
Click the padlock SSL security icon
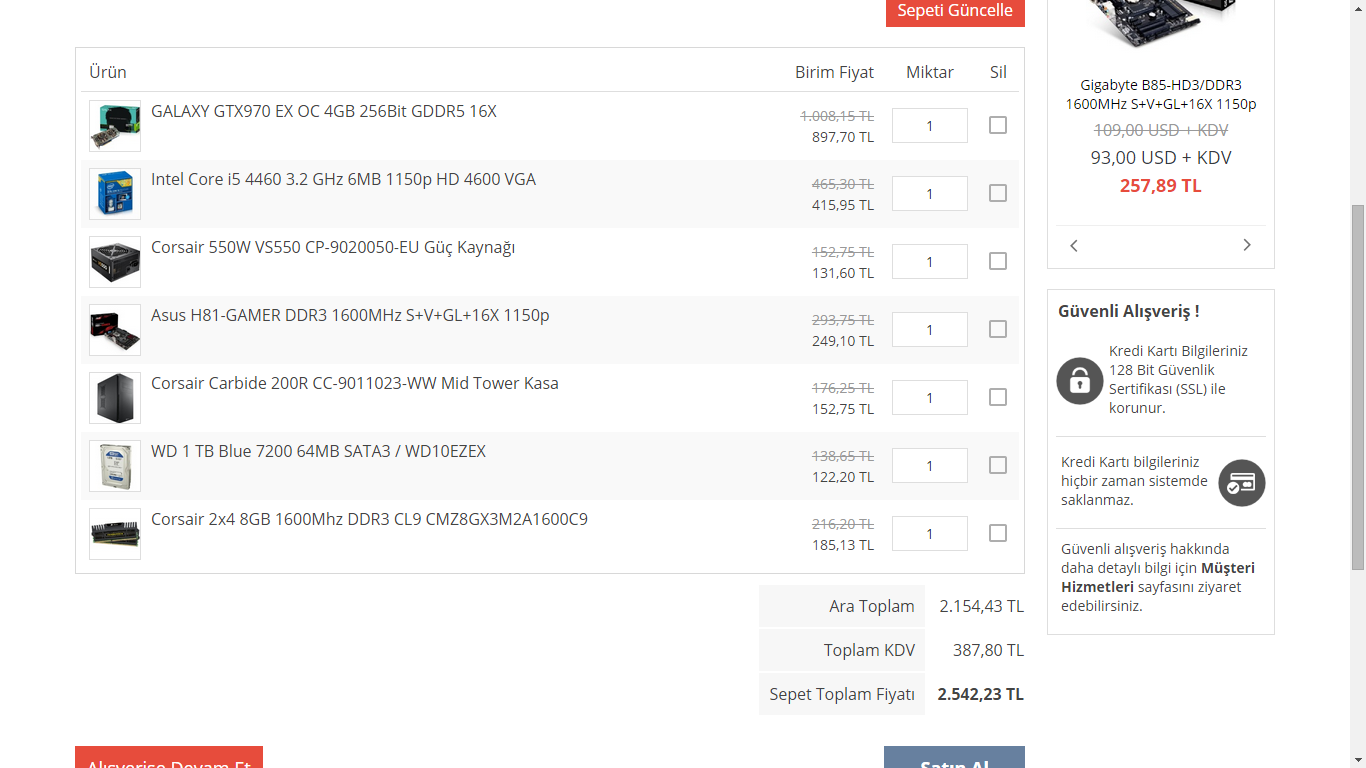coord(1079,380)
